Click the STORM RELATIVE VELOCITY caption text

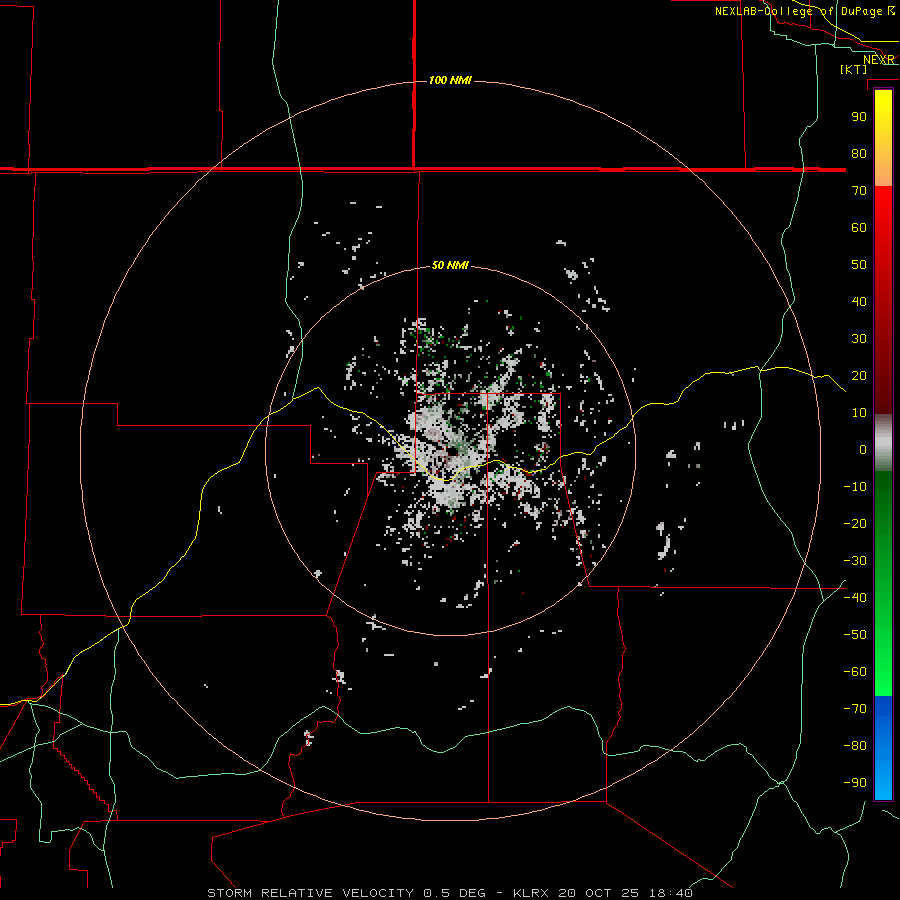(x=310, y=893)
